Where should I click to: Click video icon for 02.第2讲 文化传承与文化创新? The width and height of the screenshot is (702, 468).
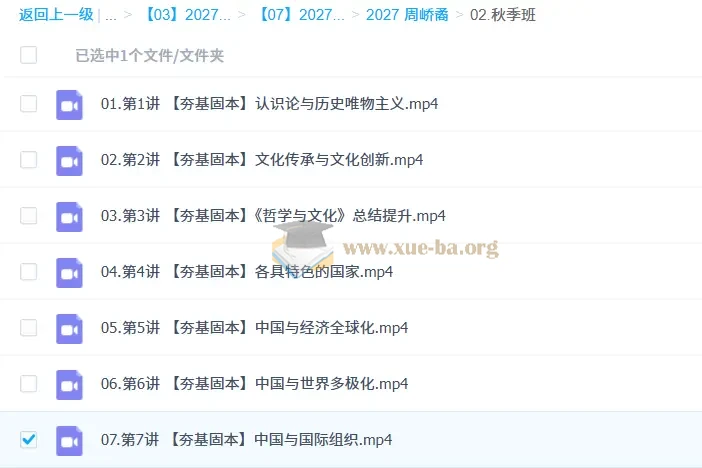(x=69, y=161)
